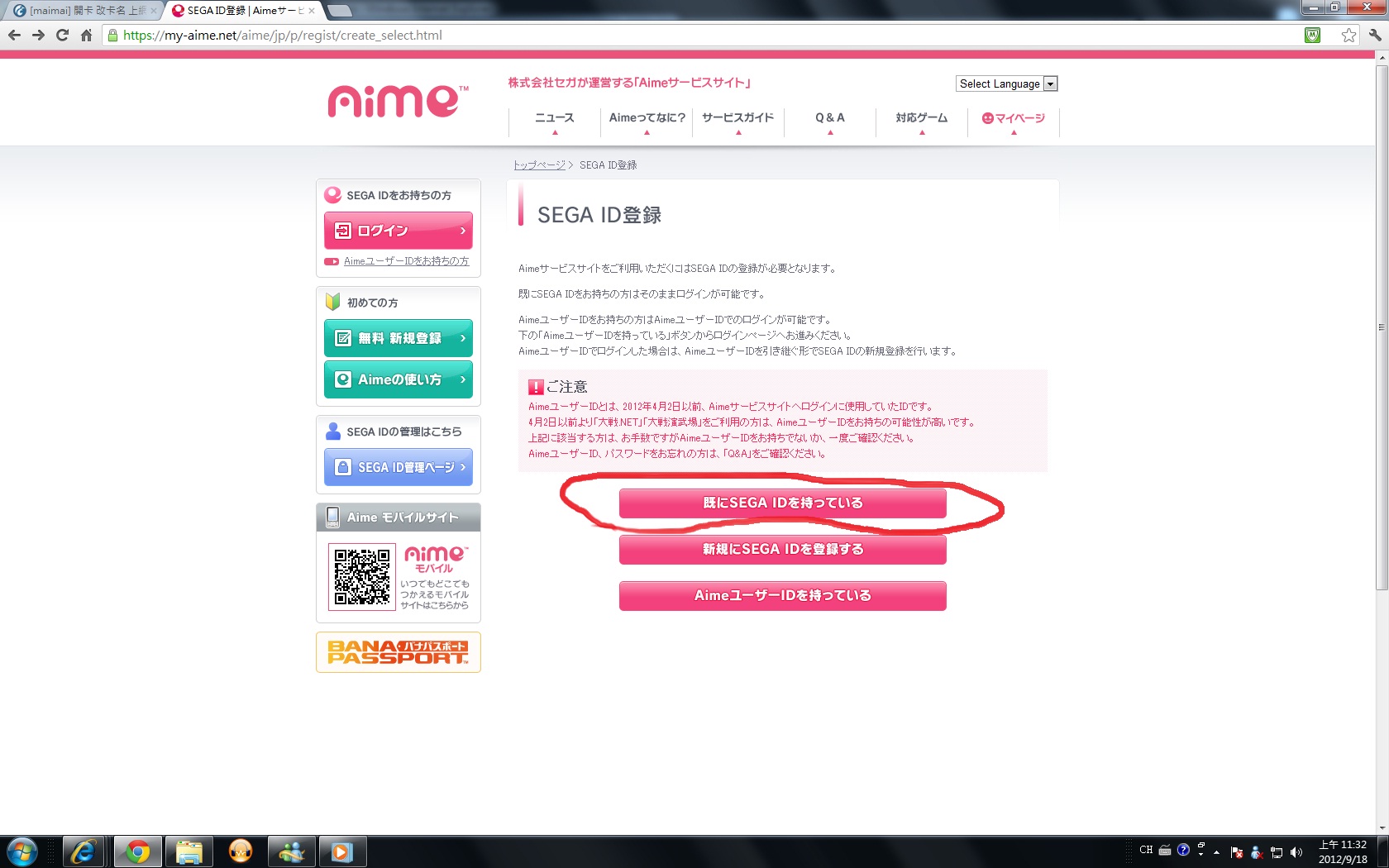Open a new browser tab
This screenshot has width=1389, height=868.
click(x=340, y=11)
